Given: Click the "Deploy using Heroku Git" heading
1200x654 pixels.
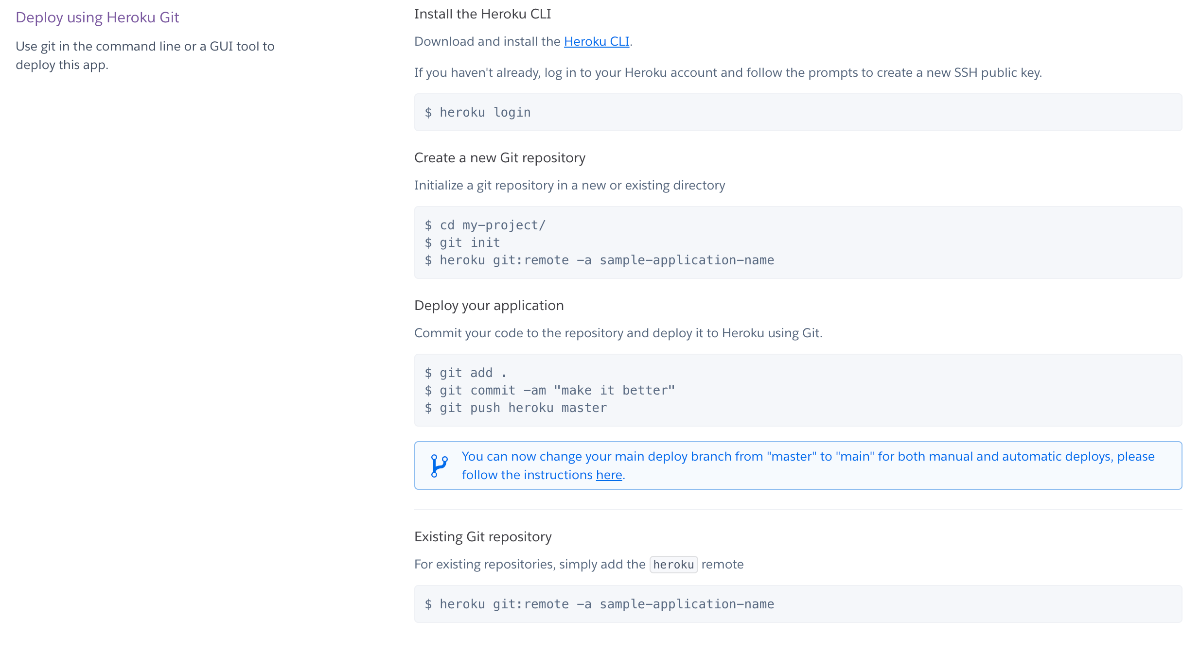Looking at the screenshot, I should 98,17.
